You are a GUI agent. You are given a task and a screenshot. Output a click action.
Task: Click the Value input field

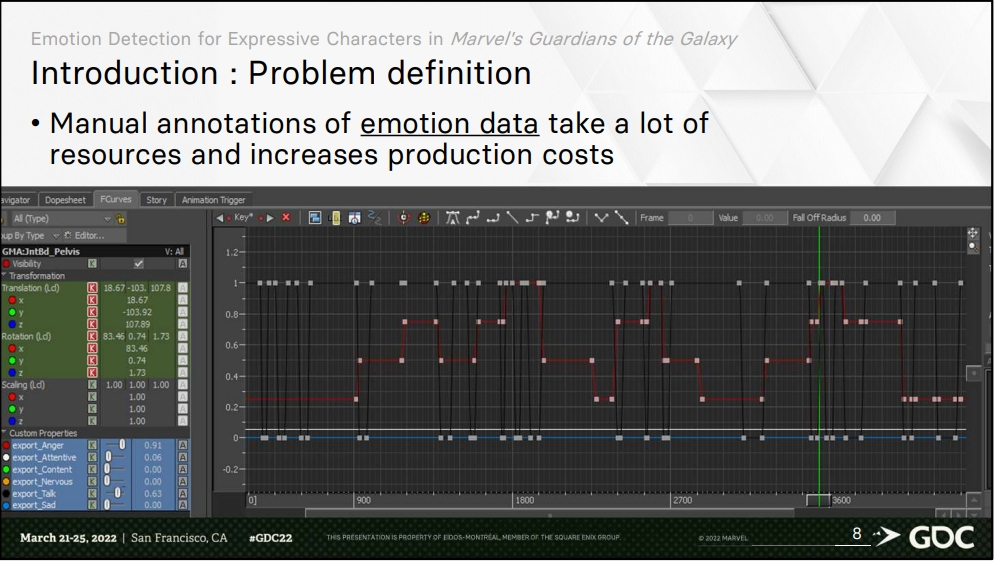pyautogui.click(x=765, y=218)
